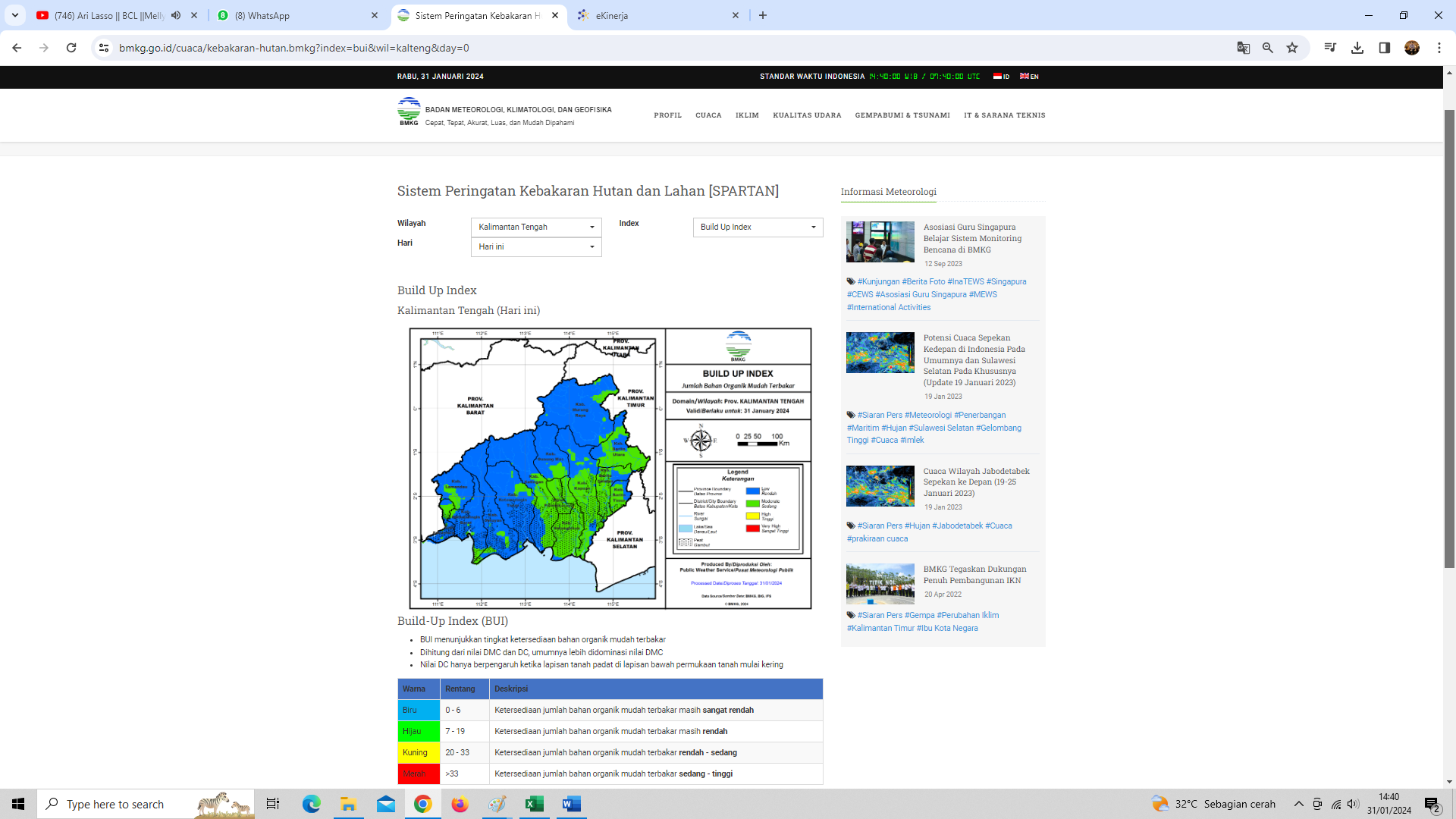Viewport: 1456px width, 819px height.
Task: Click the address bar URL field
Action: [x=667, y=48]
